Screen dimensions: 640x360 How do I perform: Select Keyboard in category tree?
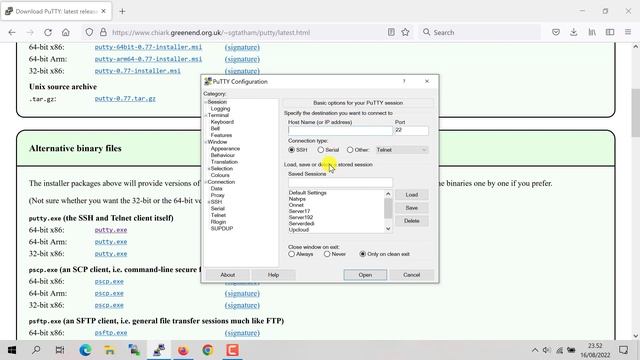[222, 122]
